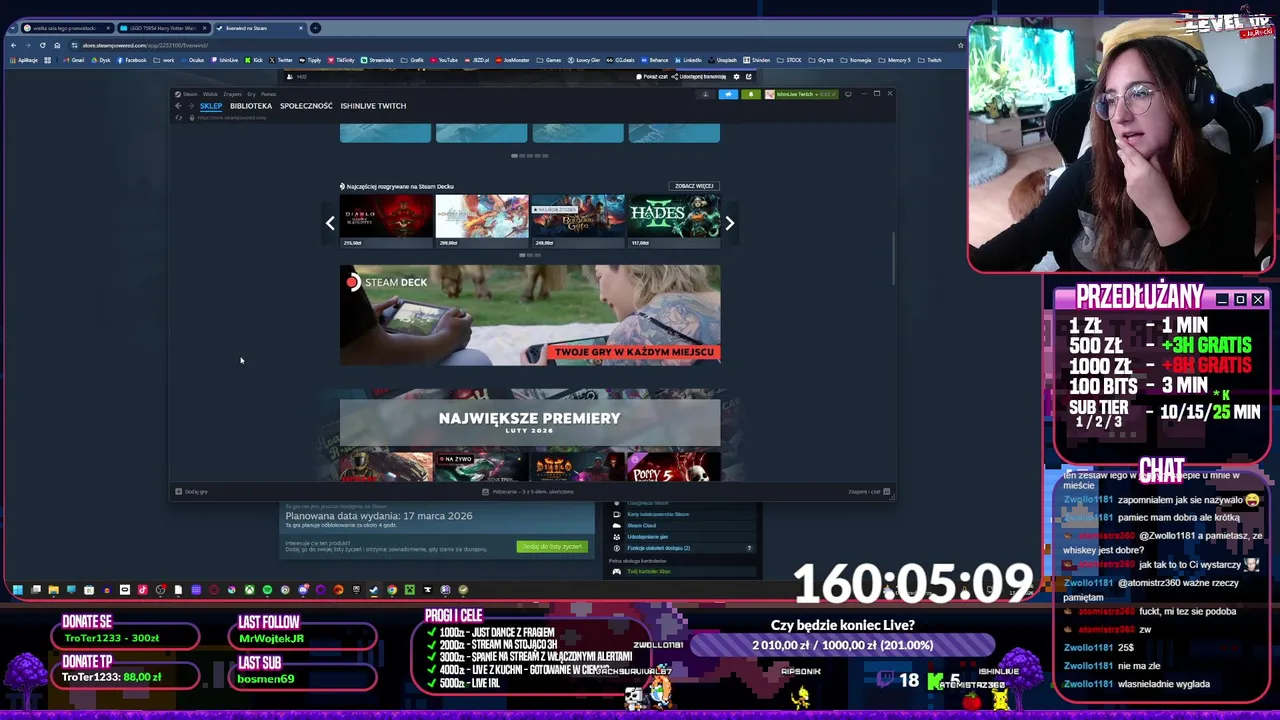Image resolution: width=1280 pixels, height=720 pixels.
Task: Select the Everwind na Steam browser tab
Action: [x=260, y=28]
